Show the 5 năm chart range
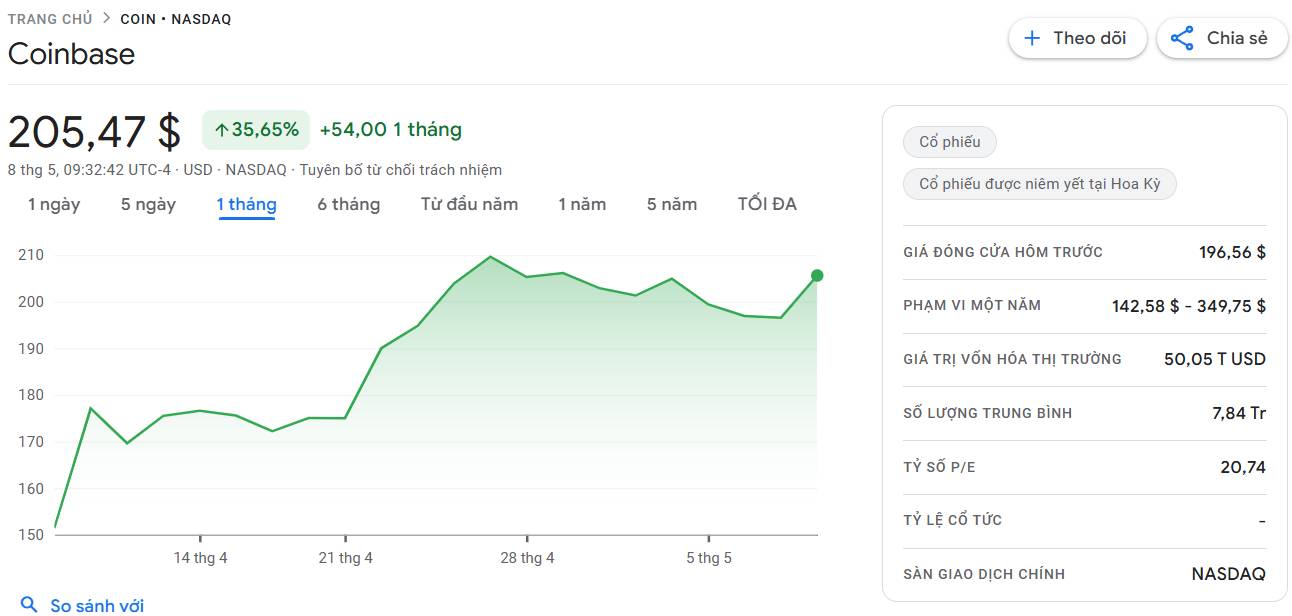This screenshot has height=616, width=1292. (x=672, y=204)
